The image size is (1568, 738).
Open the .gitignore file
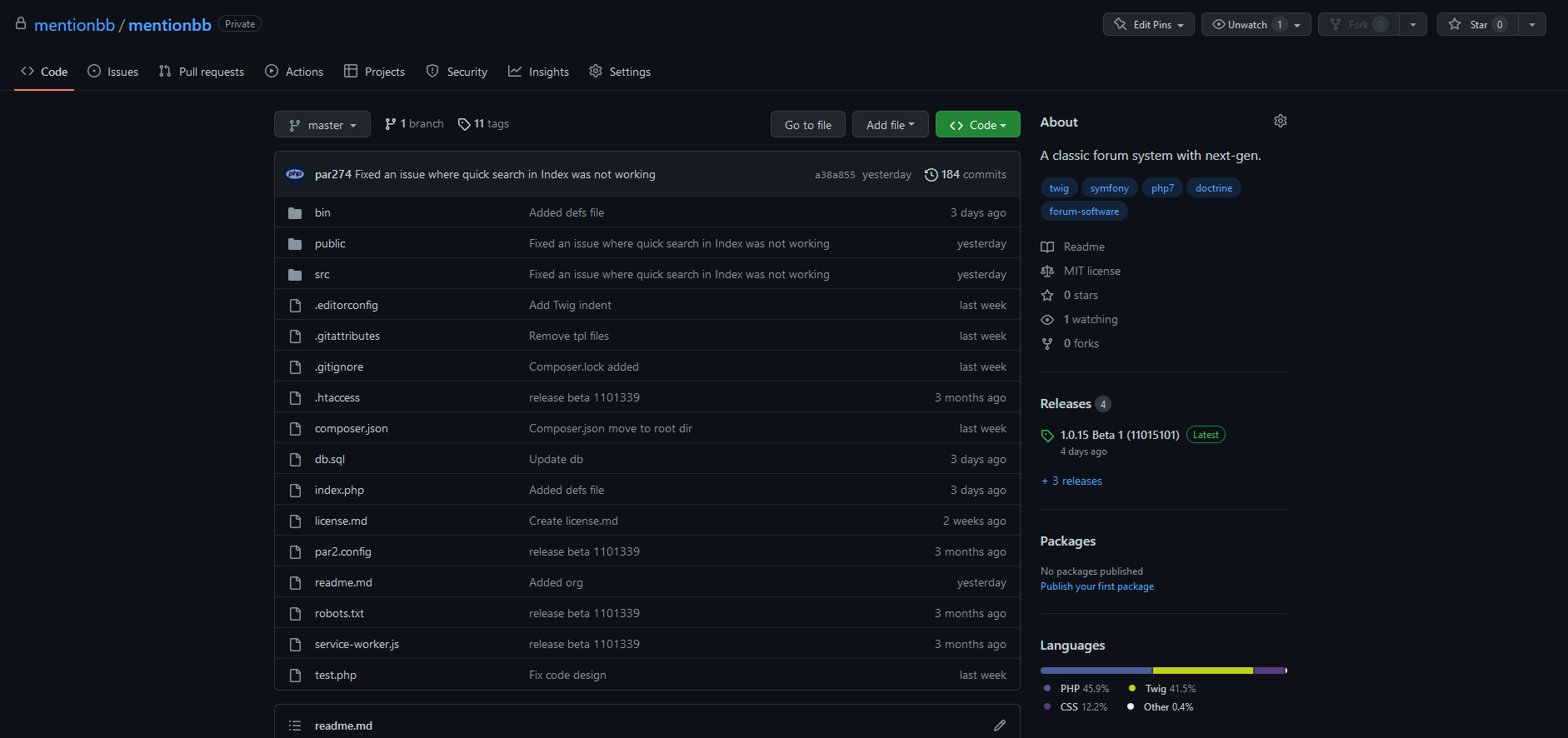pyautogui.click(x=339, y=367)
